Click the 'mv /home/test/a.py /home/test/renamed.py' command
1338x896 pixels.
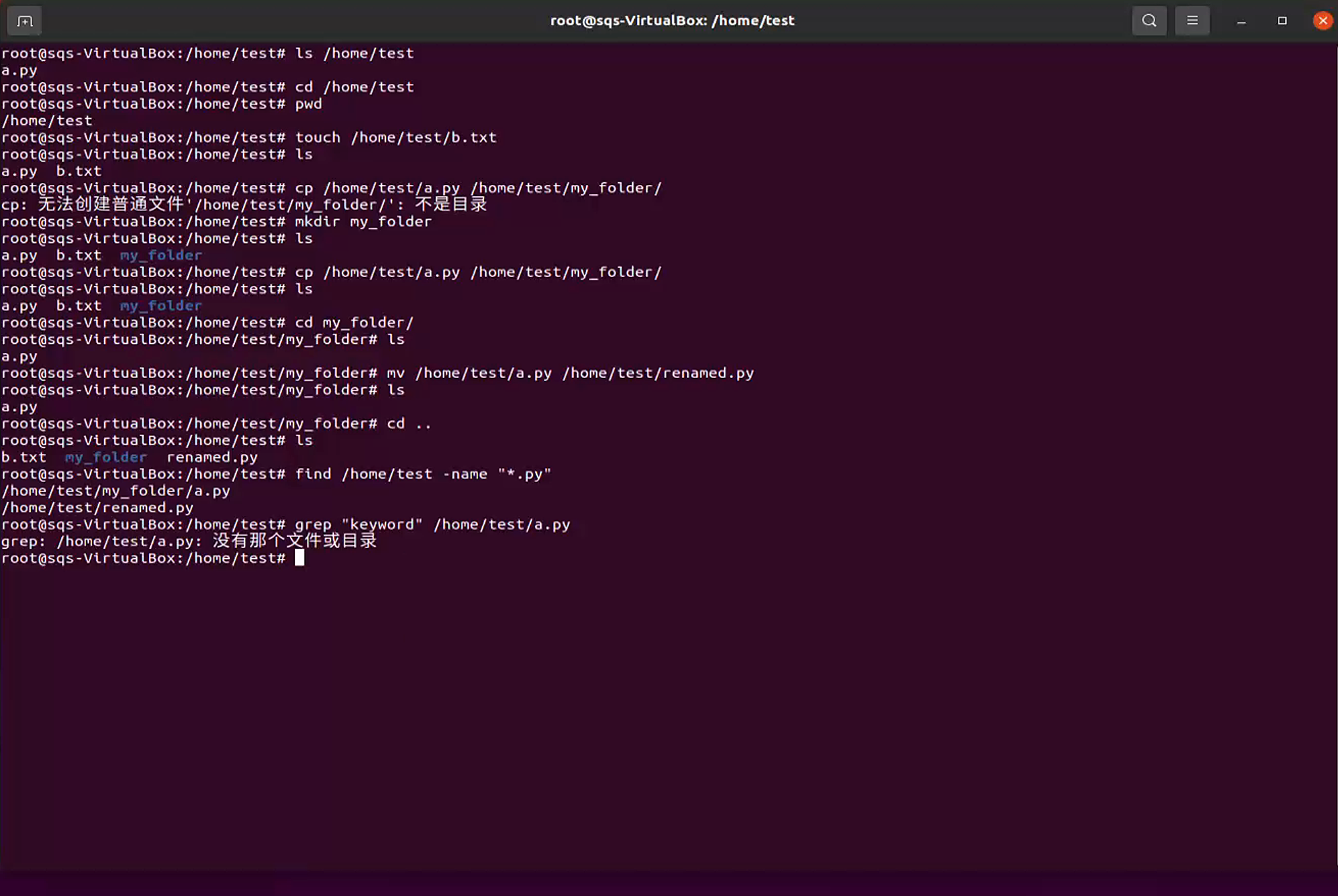point(570,373)
